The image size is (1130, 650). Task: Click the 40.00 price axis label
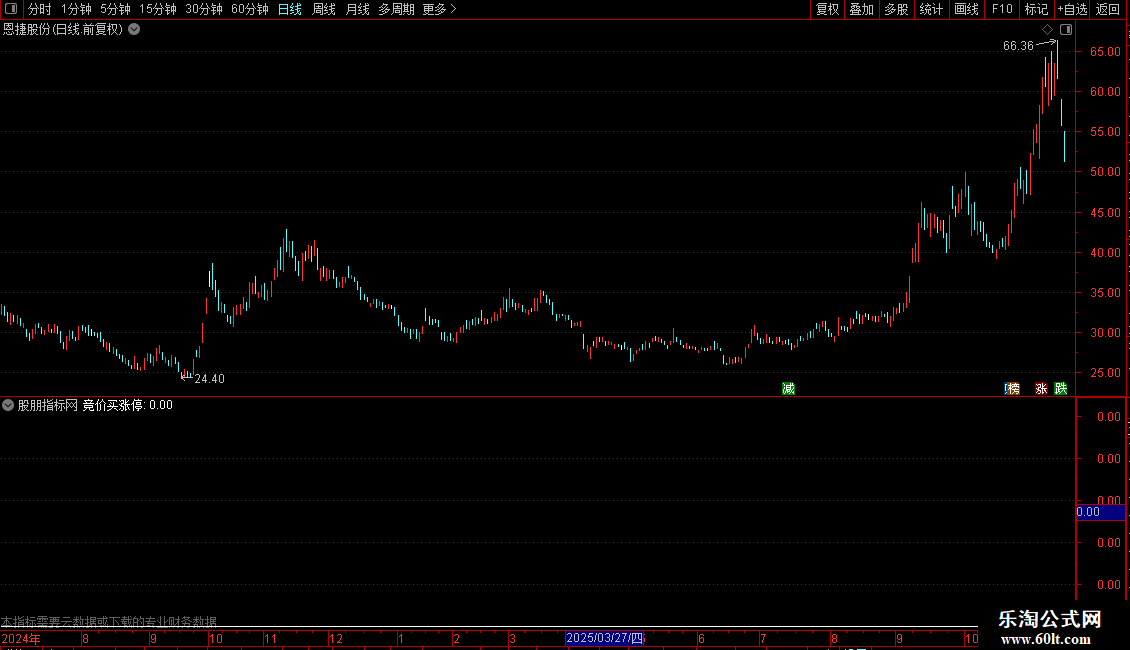(1105, 253)
